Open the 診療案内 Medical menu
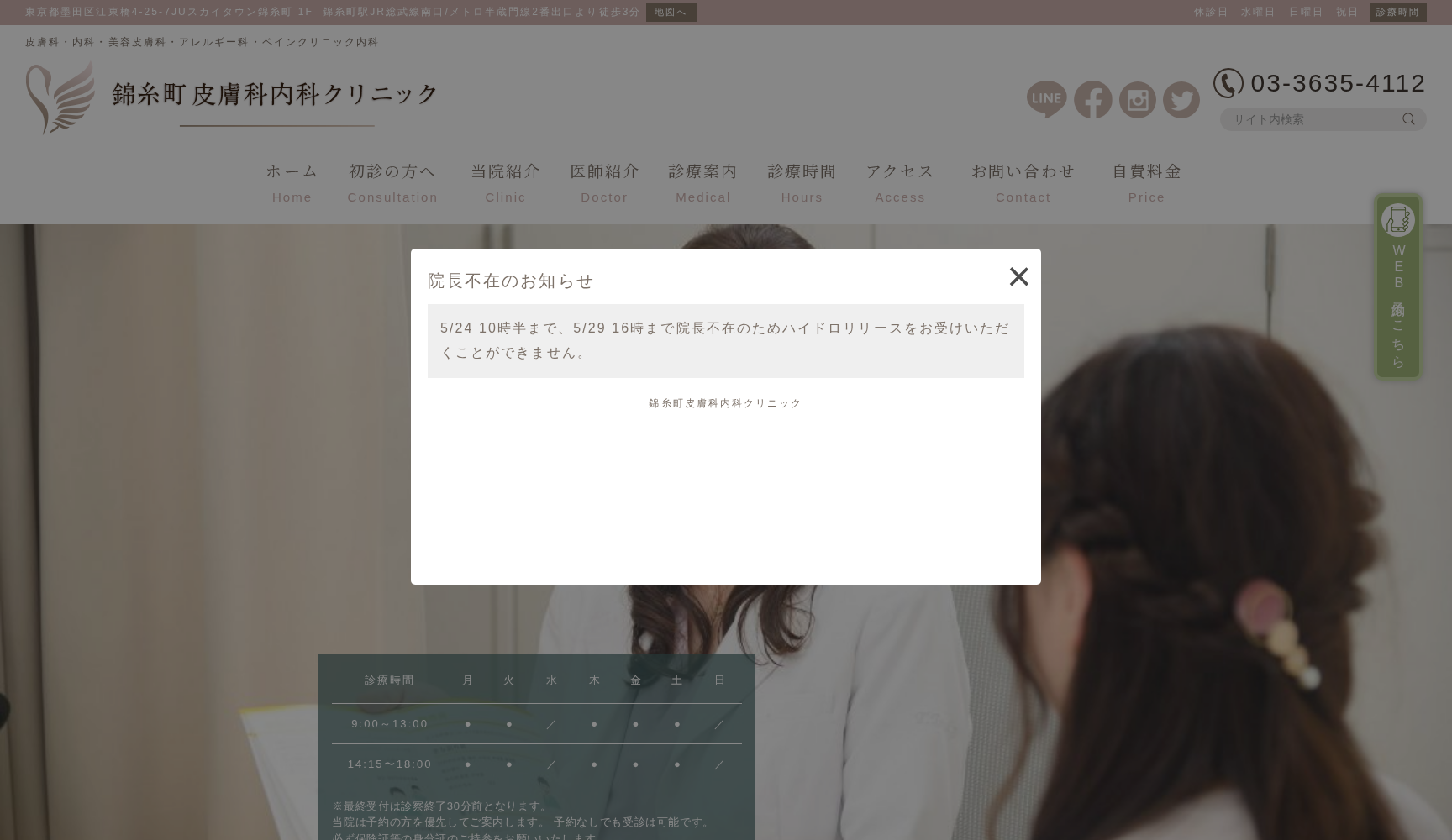Image resolution: width=1452 pixels, height=840 pixels. click(702, 182)
